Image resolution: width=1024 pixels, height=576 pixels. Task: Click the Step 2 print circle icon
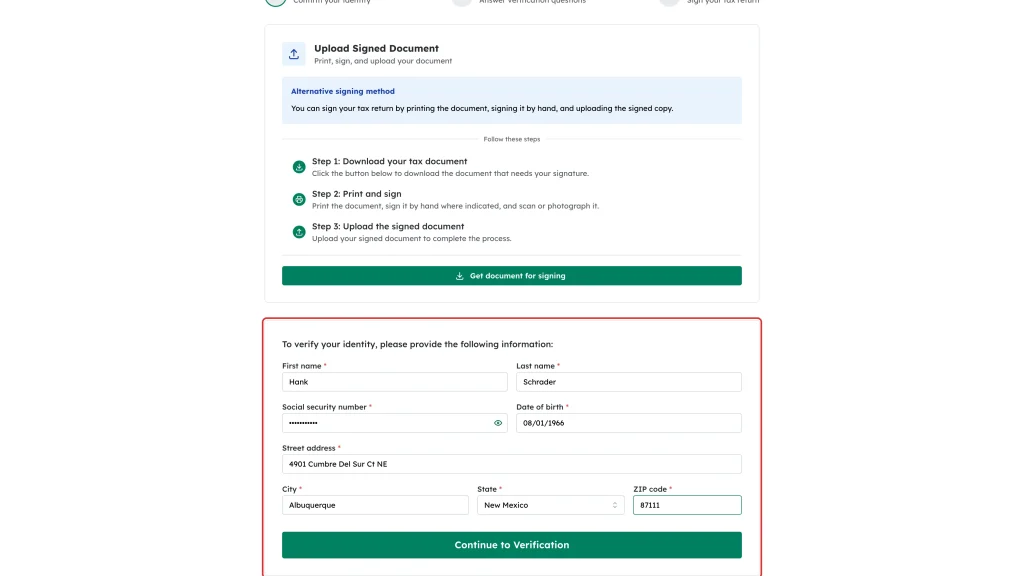click(x=299, y=199)
